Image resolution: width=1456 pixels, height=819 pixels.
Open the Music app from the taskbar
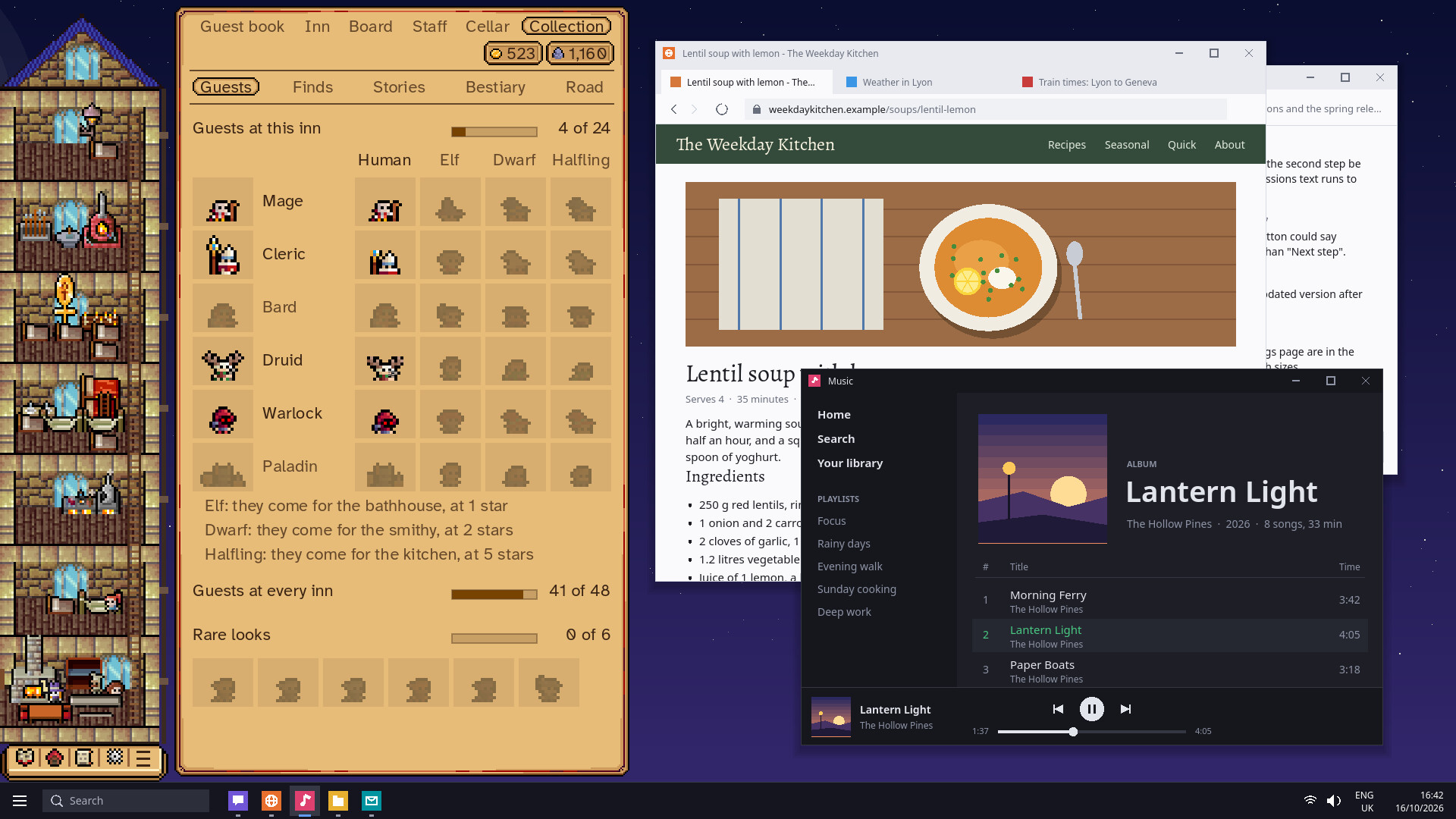point(305,801)
